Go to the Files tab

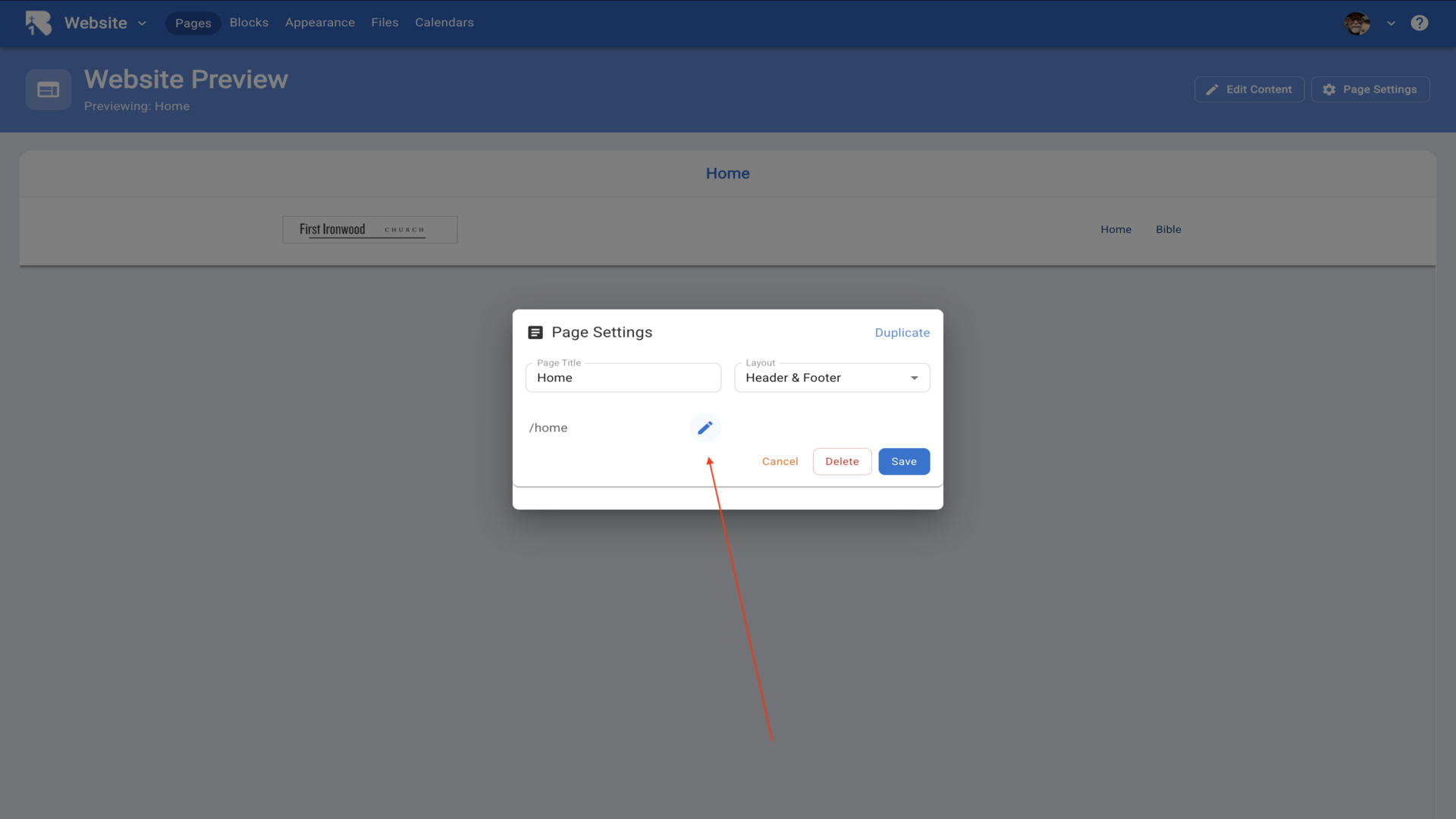[384, 23]
